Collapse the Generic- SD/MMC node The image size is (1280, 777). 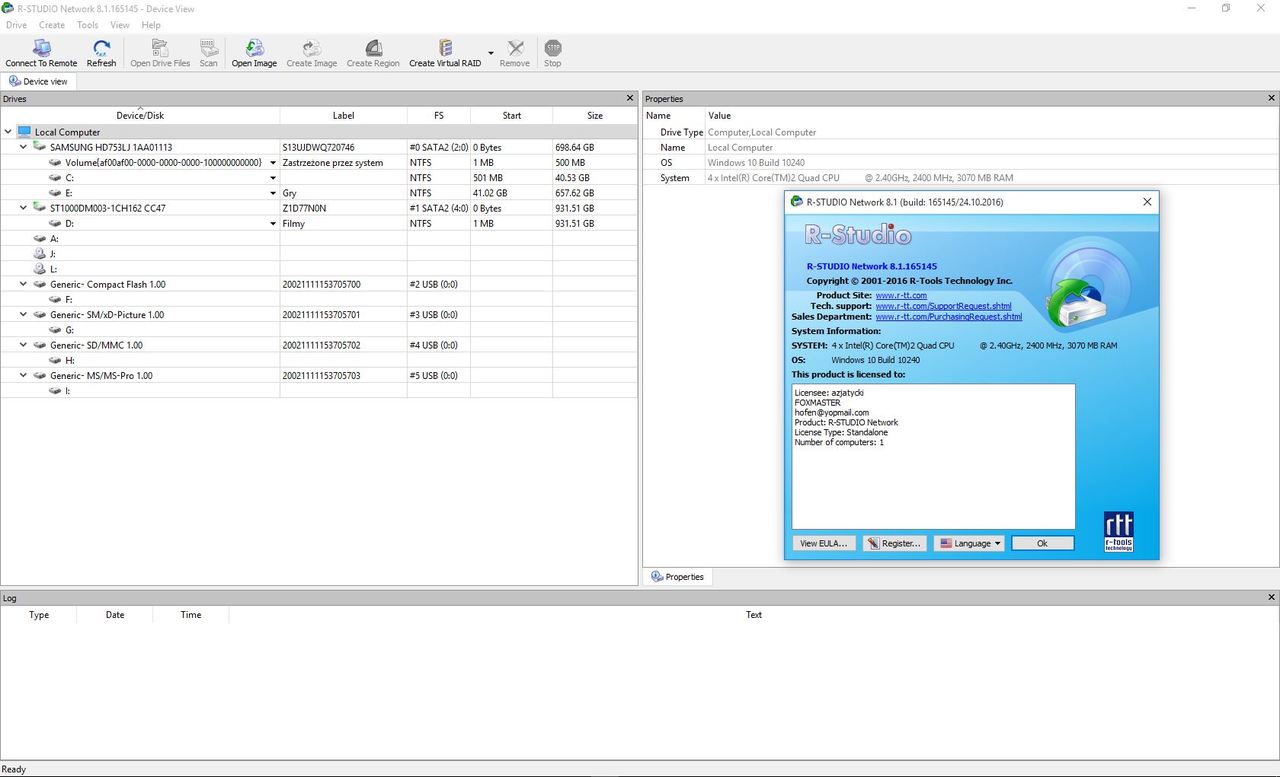24,345
